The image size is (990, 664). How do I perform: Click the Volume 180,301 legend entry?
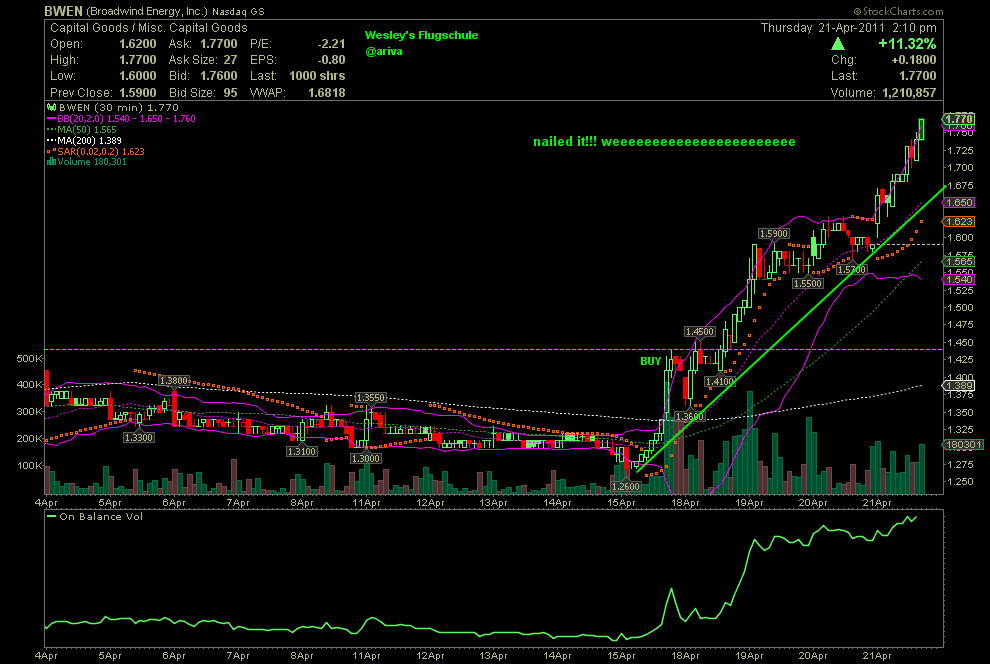point(87,162)
